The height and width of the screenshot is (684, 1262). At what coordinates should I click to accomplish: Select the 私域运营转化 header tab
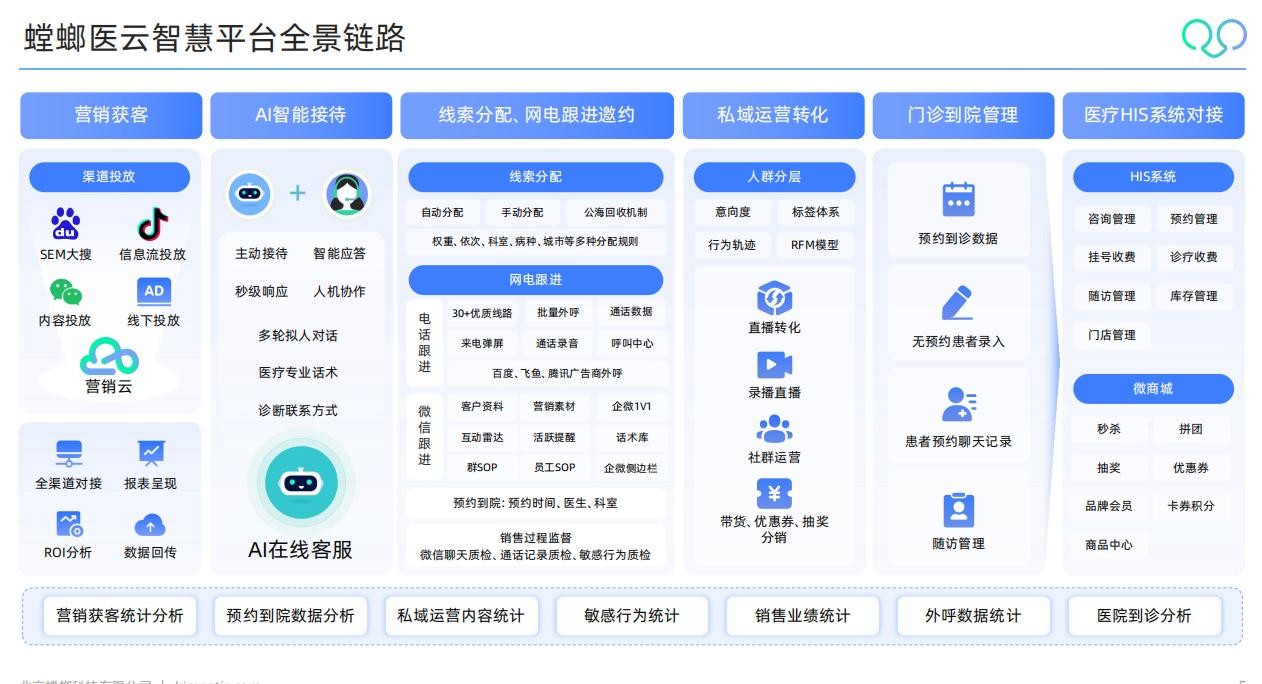point(772,115)
